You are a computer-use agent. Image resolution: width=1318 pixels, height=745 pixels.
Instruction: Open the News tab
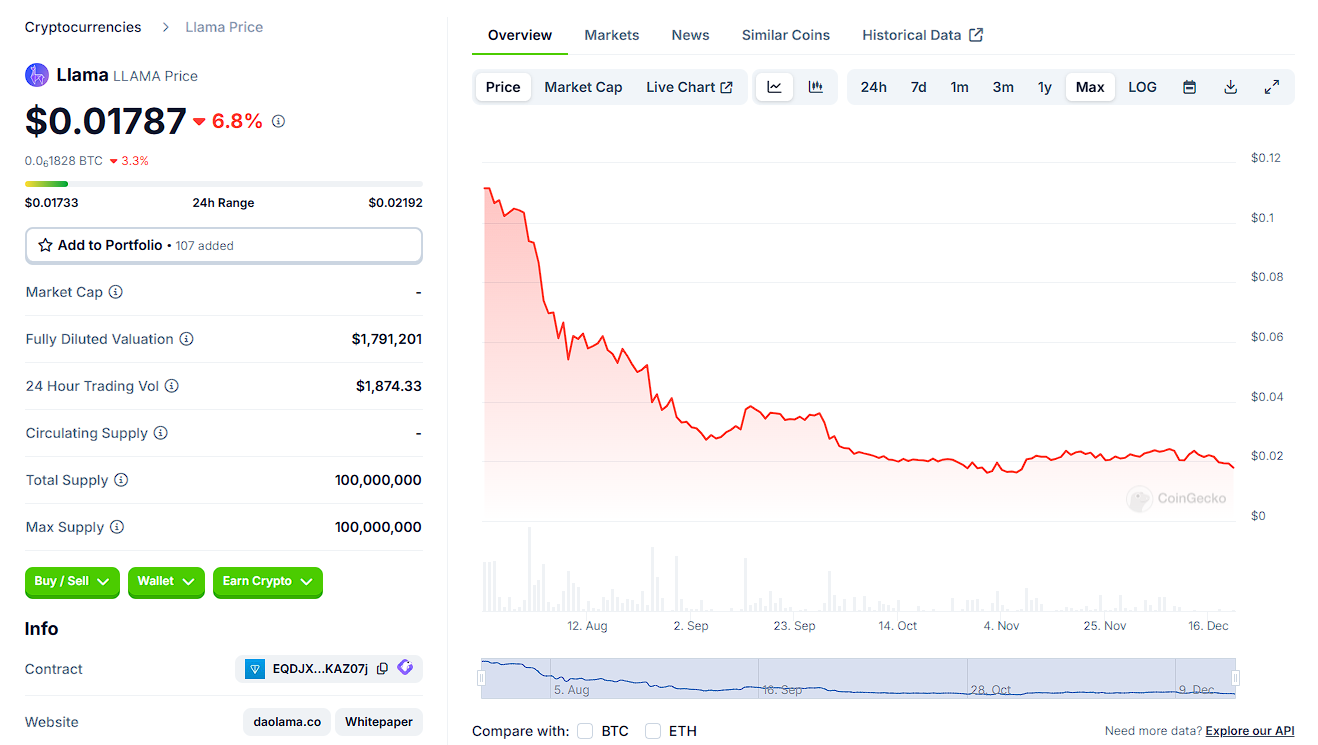690,35
